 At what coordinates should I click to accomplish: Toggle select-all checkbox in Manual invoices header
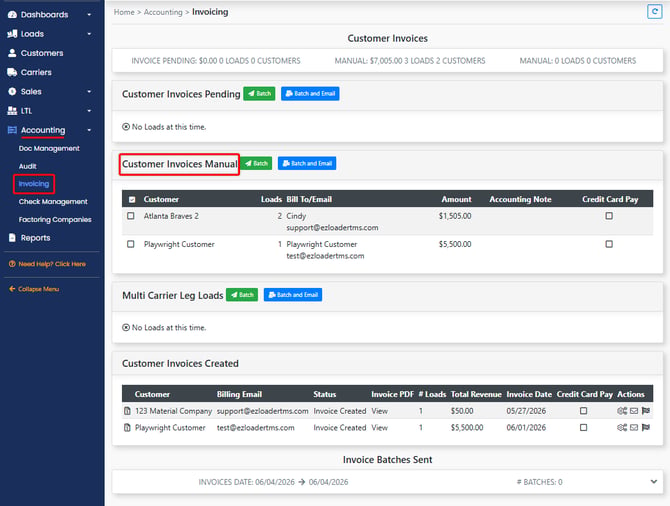pyautogui.click(x=132, y=200)
